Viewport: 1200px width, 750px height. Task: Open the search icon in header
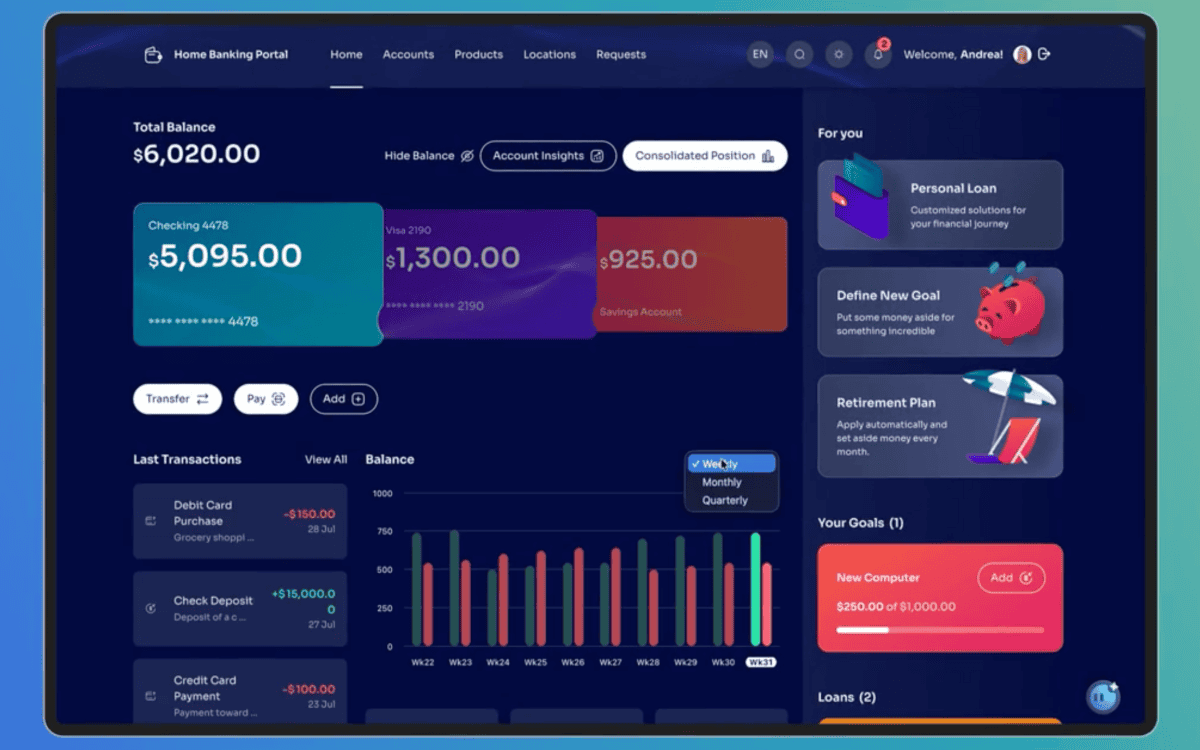point(799,55)
